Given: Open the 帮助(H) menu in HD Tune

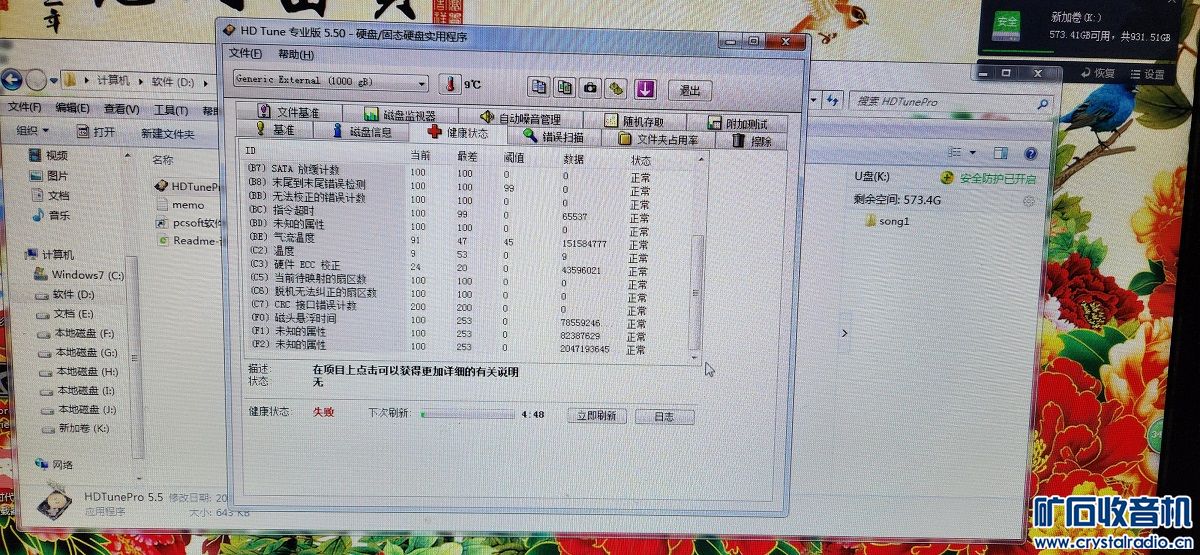Looking at the screenshot, I should pos(296,55).
